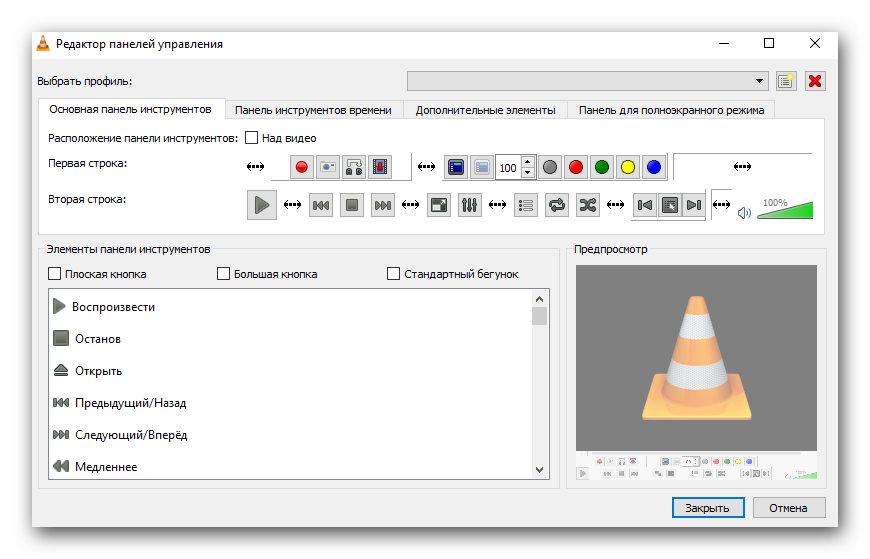Click the elements list scroll down arrow
Screen dimensions: 870x559
click(539, 470)
